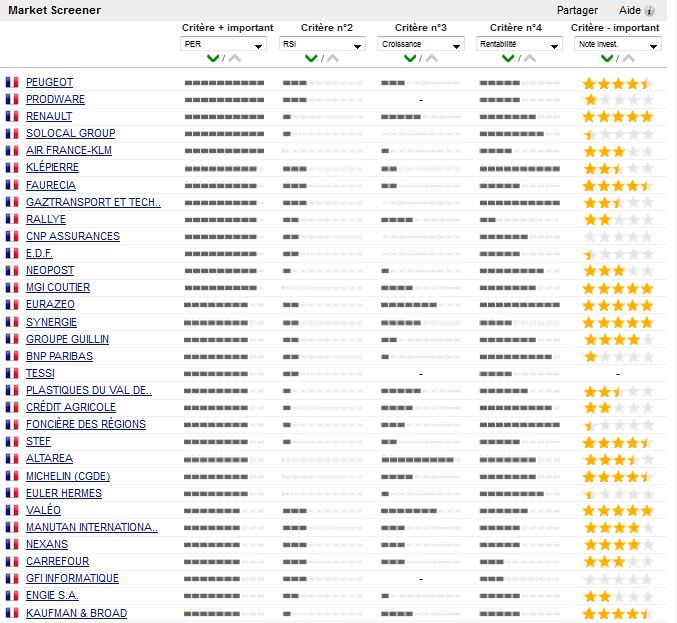Open the KLÉPIERRE stock link

point(52,167)
